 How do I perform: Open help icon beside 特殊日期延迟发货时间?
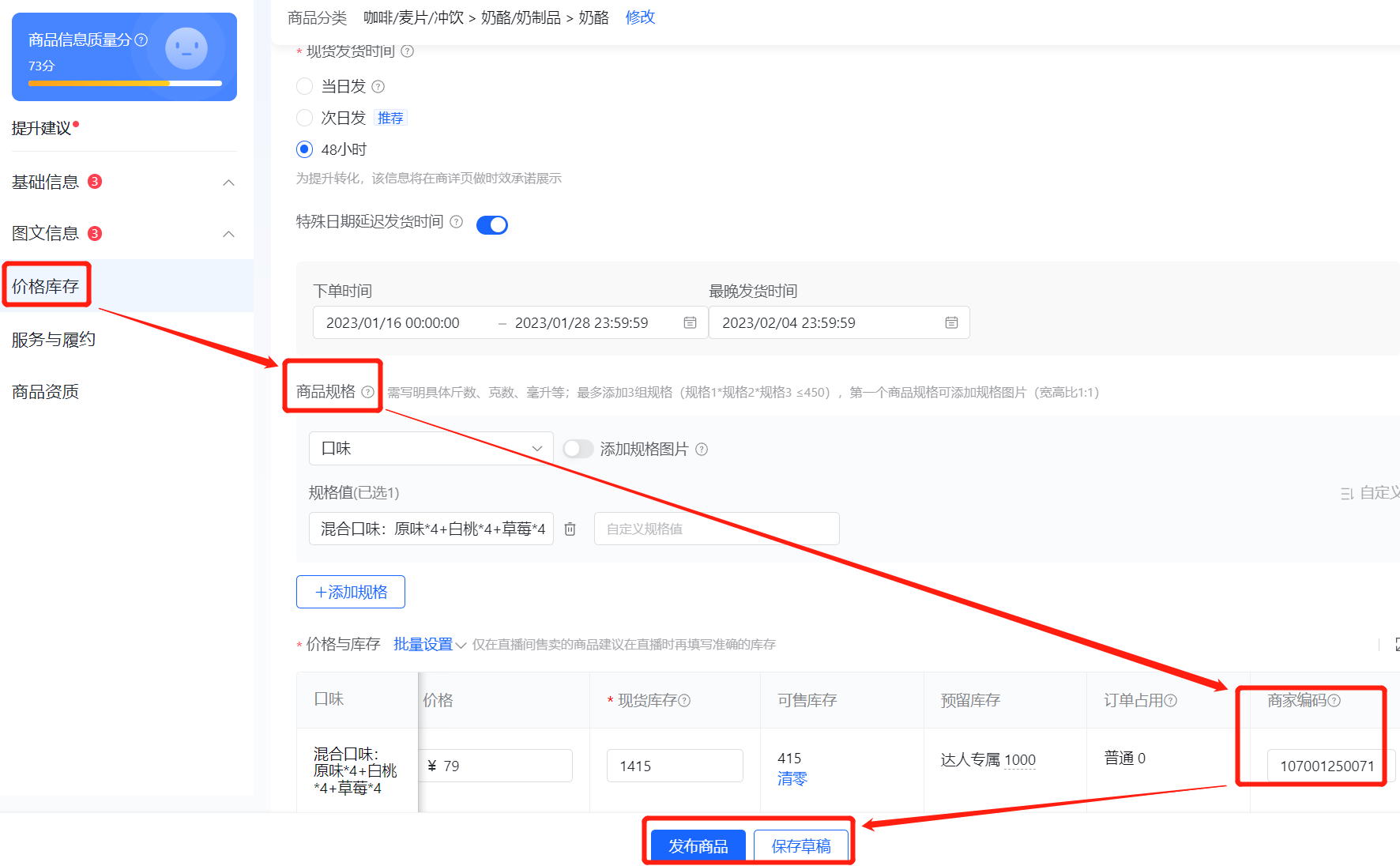(456, 222)
